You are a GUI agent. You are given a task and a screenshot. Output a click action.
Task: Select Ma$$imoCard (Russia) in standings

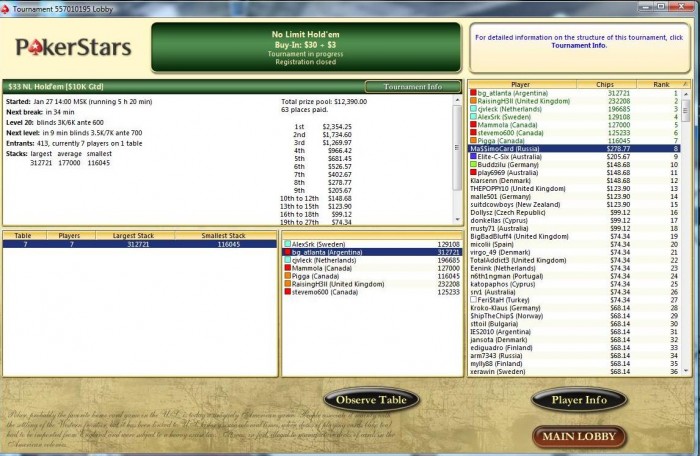coord(574,149)
